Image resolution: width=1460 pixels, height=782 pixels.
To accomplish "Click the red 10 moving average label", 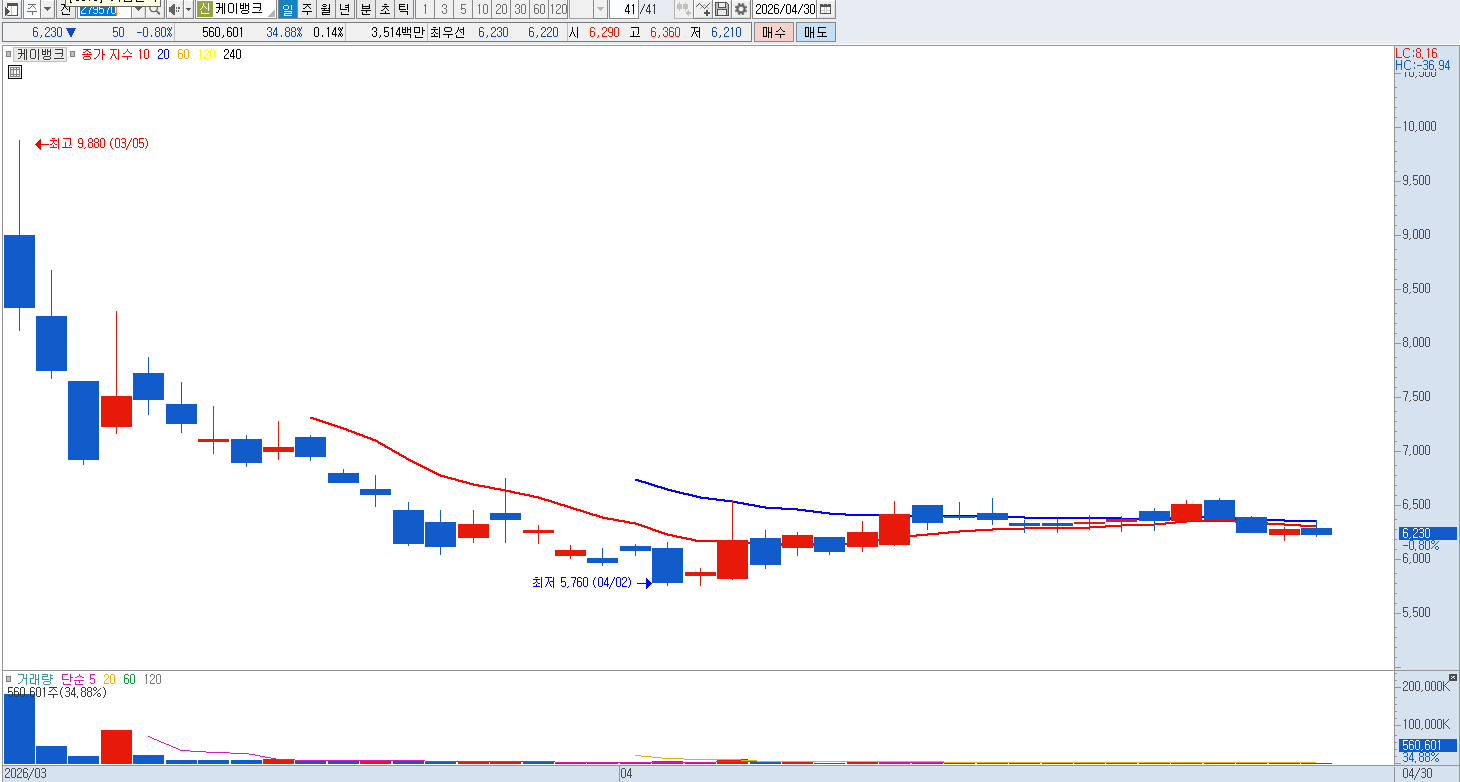I will coord(144,54).
